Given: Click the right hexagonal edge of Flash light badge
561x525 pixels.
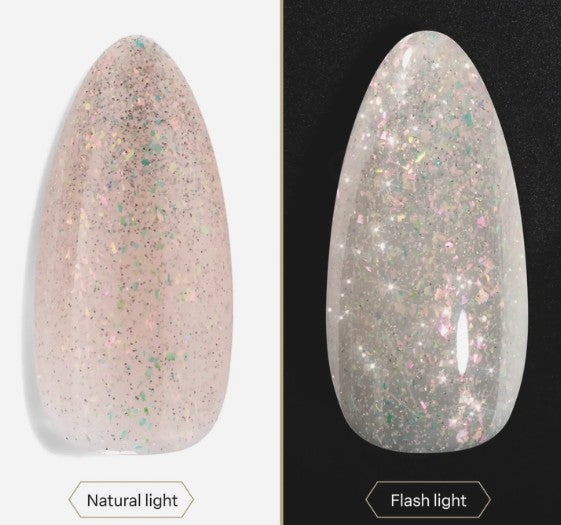Looking at the screenshot, I should pos(487,500).
